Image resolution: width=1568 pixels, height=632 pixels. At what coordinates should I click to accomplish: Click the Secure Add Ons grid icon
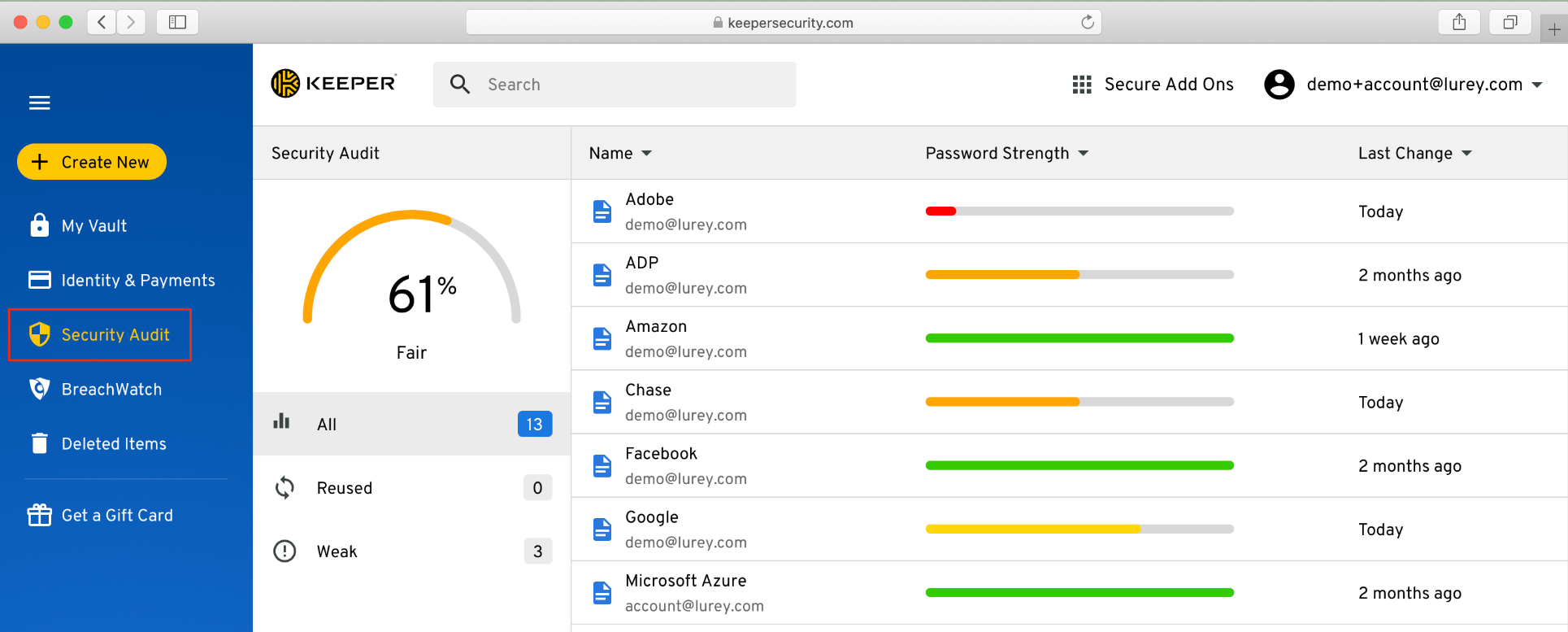pyautogui.click(x=1081, y=85)
